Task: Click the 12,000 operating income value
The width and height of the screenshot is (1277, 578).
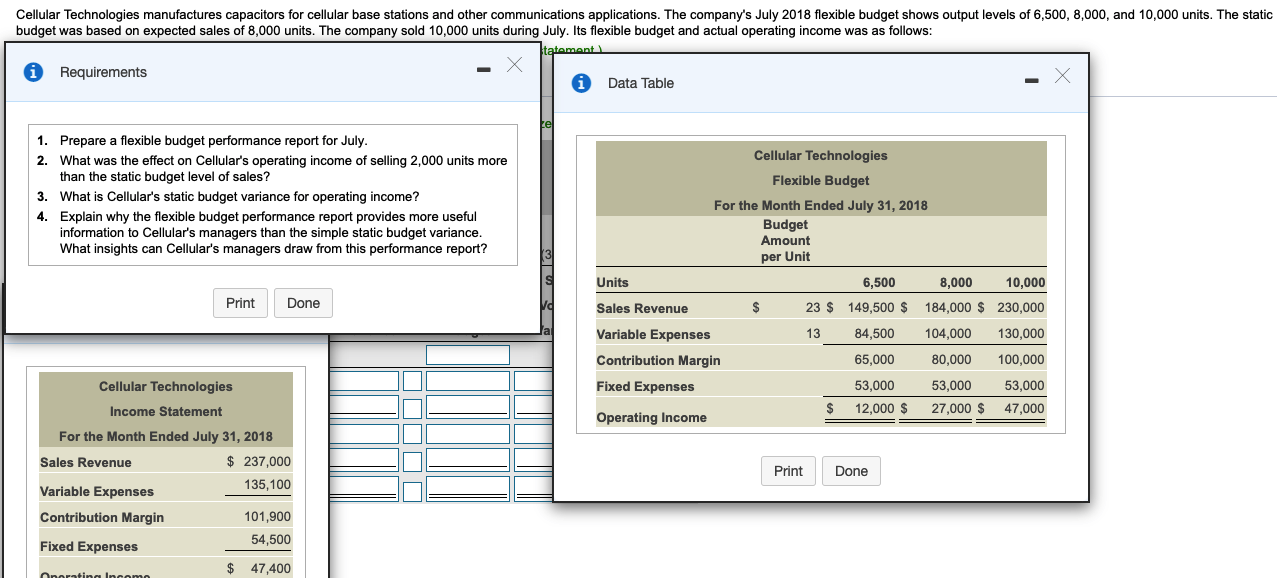Action: 874,408
